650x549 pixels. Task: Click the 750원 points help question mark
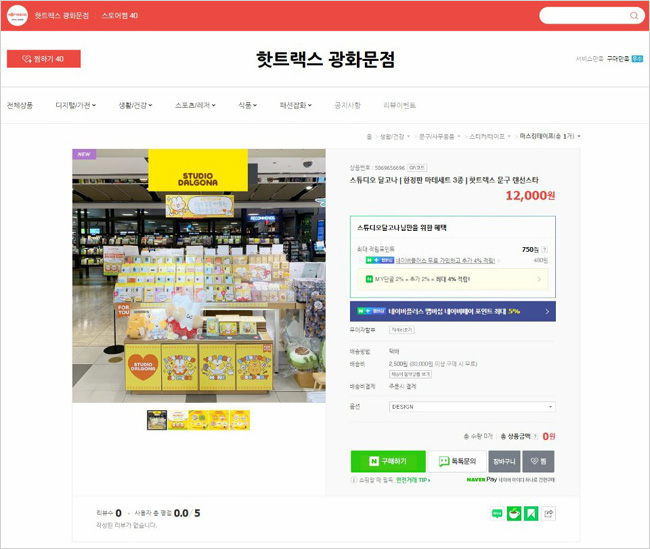[x=545, y=250]
